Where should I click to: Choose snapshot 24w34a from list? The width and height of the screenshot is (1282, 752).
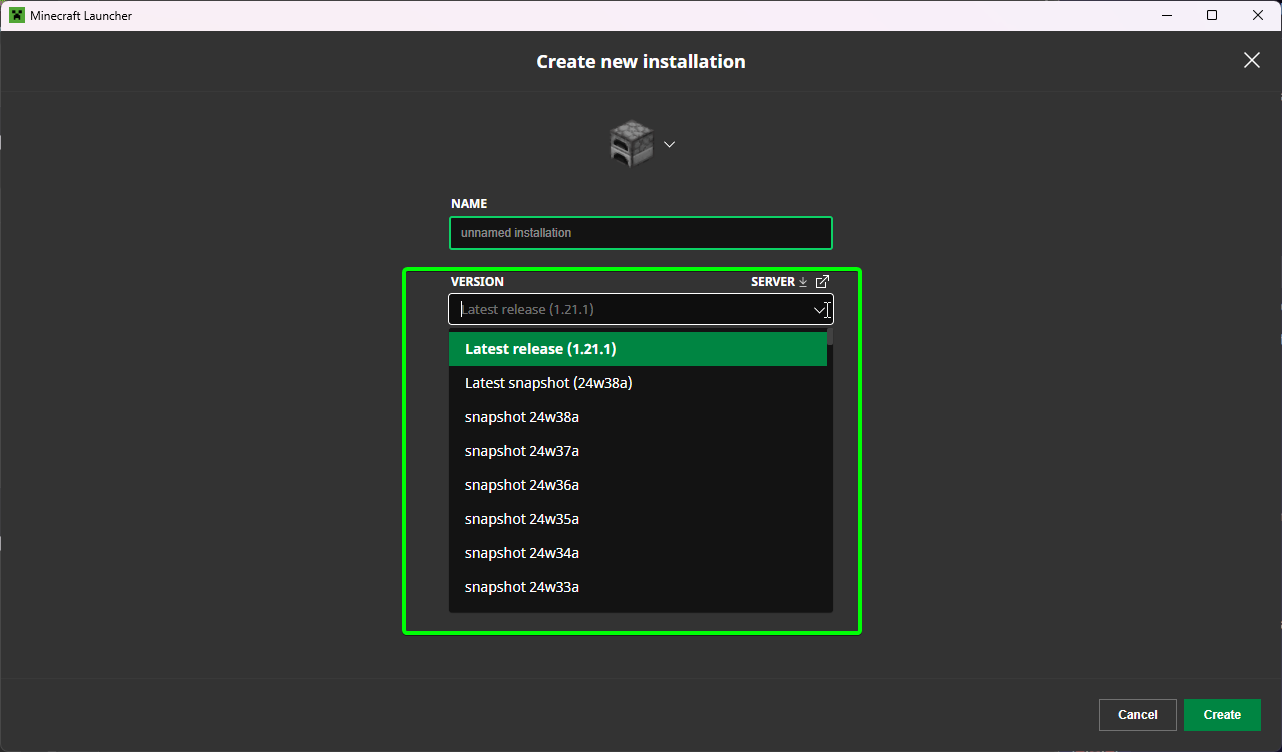pos(638,553)
